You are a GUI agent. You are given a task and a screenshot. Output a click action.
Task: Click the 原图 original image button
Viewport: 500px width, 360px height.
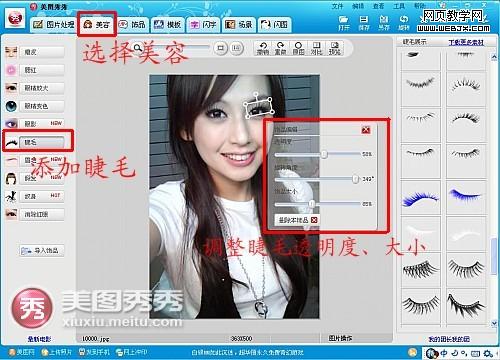[x=298, y=48]
